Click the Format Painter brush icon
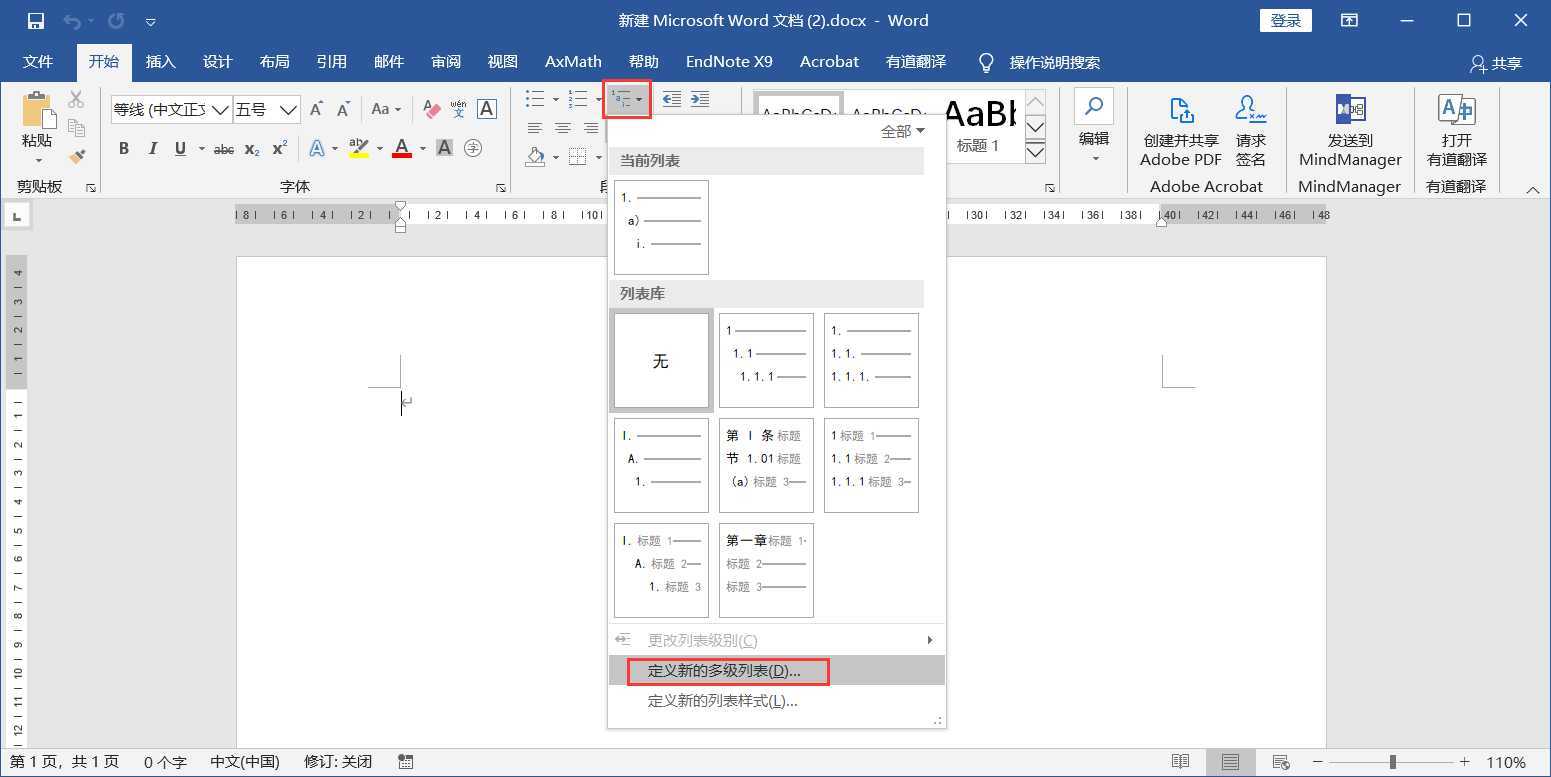1551x777 pixels. coord(77,156)
